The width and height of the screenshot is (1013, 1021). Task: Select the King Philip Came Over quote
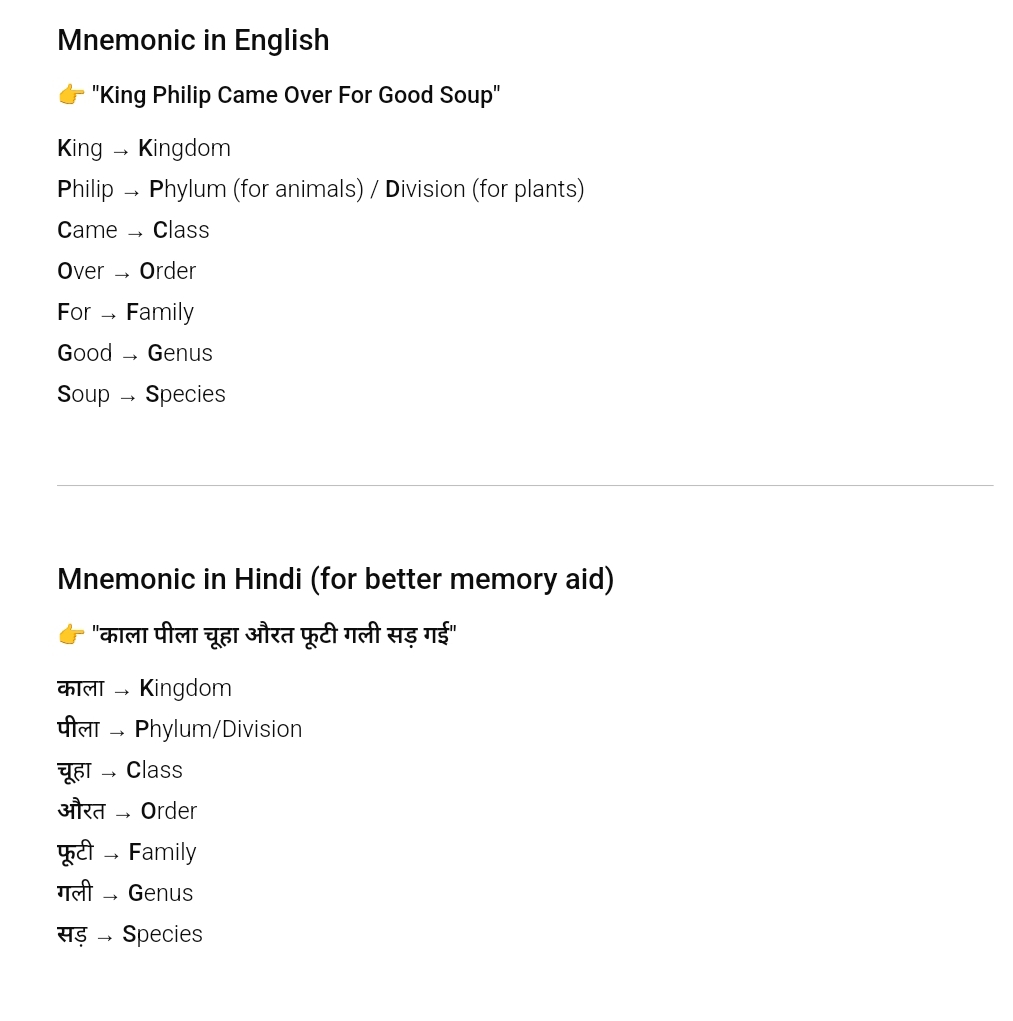[x=296, y=95]
